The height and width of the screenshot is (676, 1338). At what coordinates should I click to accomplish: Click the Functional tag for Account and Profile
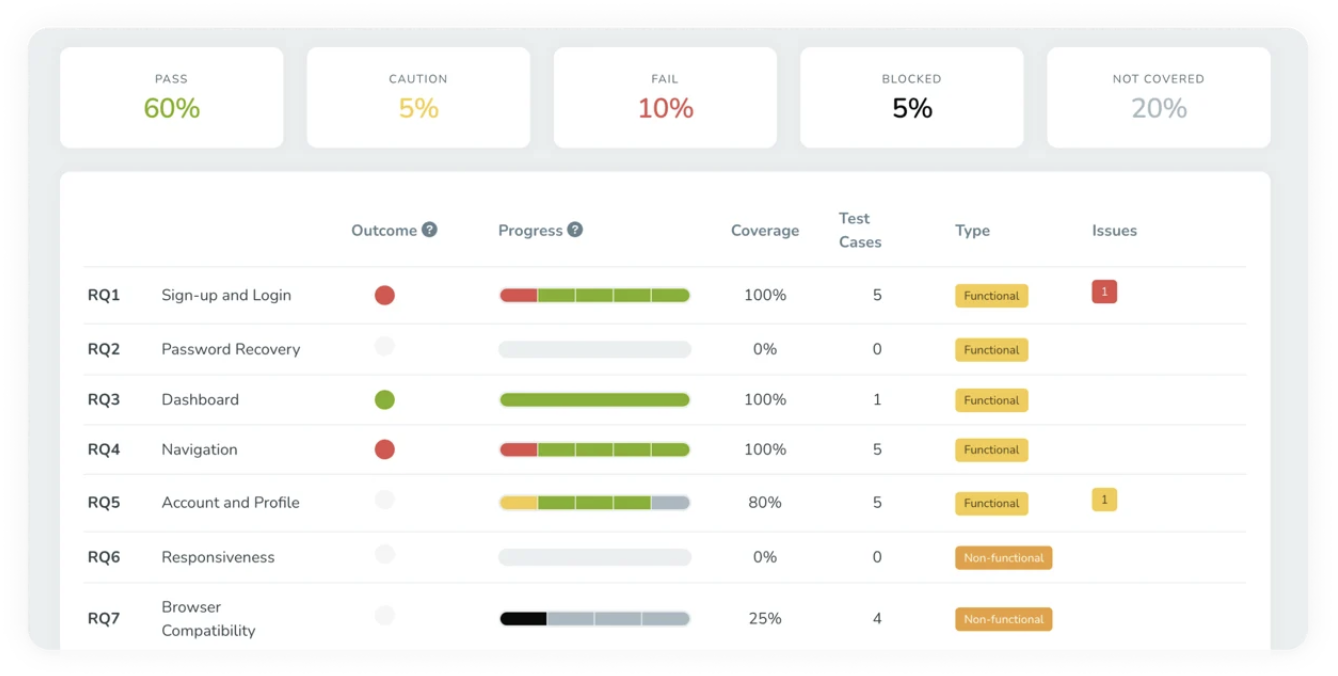pos(991,504)
